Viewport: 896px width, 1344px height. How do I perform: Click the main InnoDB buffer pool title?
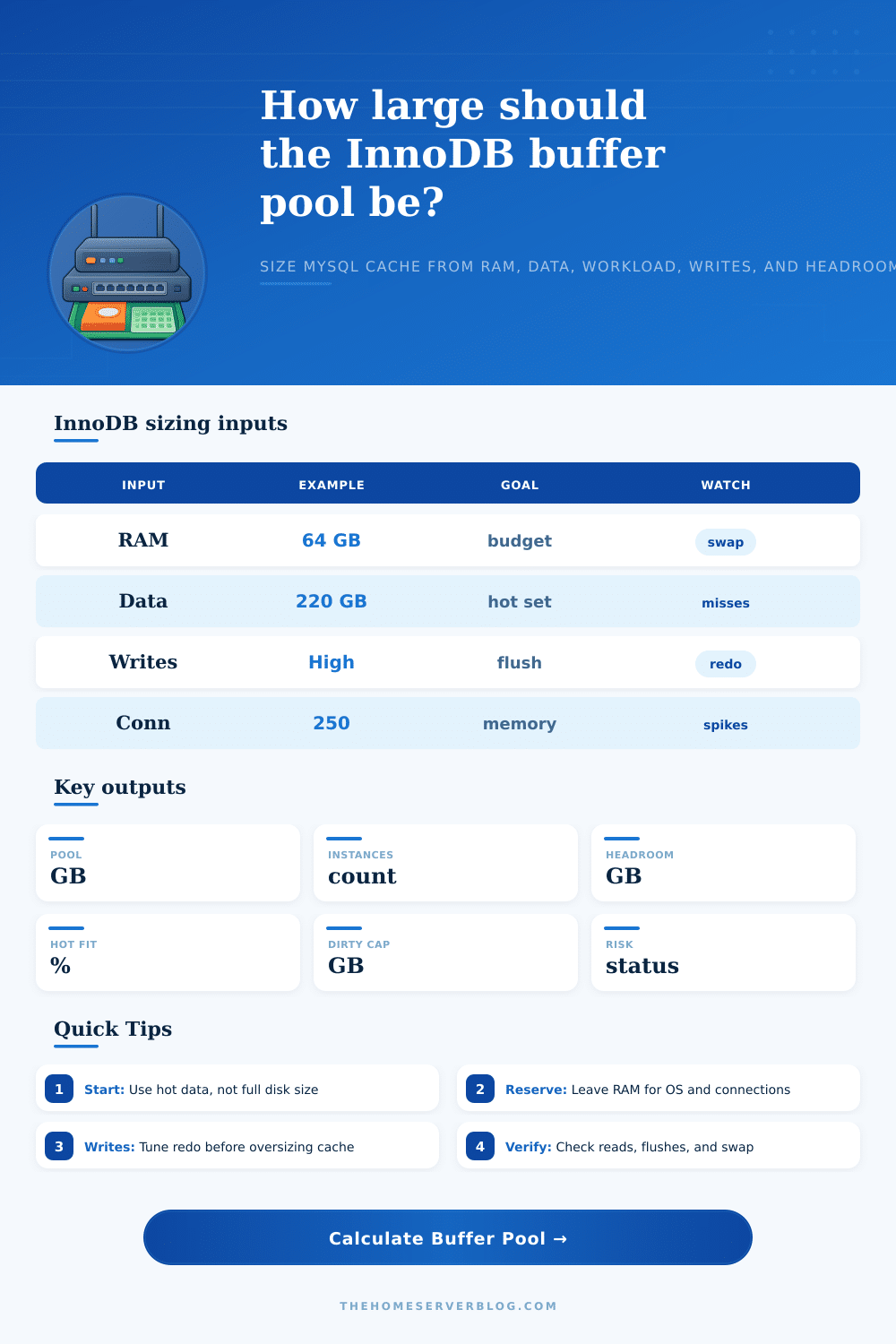coord(463,153)
